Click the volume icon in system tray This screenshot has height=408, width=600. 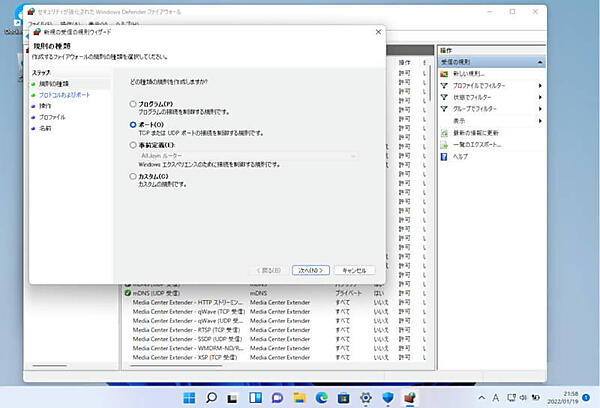click(x=523, y=398)
